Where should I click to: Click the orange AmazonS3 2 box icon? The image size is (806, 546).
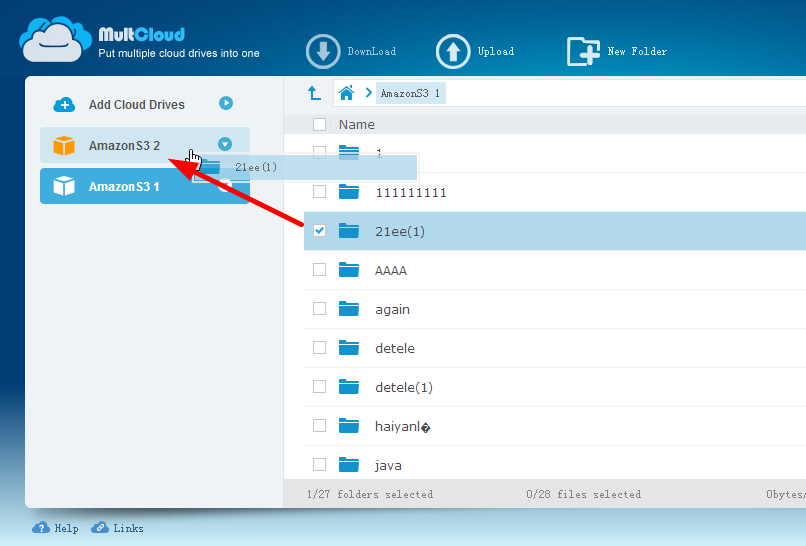pyautogui.click(x=64, y=145)
